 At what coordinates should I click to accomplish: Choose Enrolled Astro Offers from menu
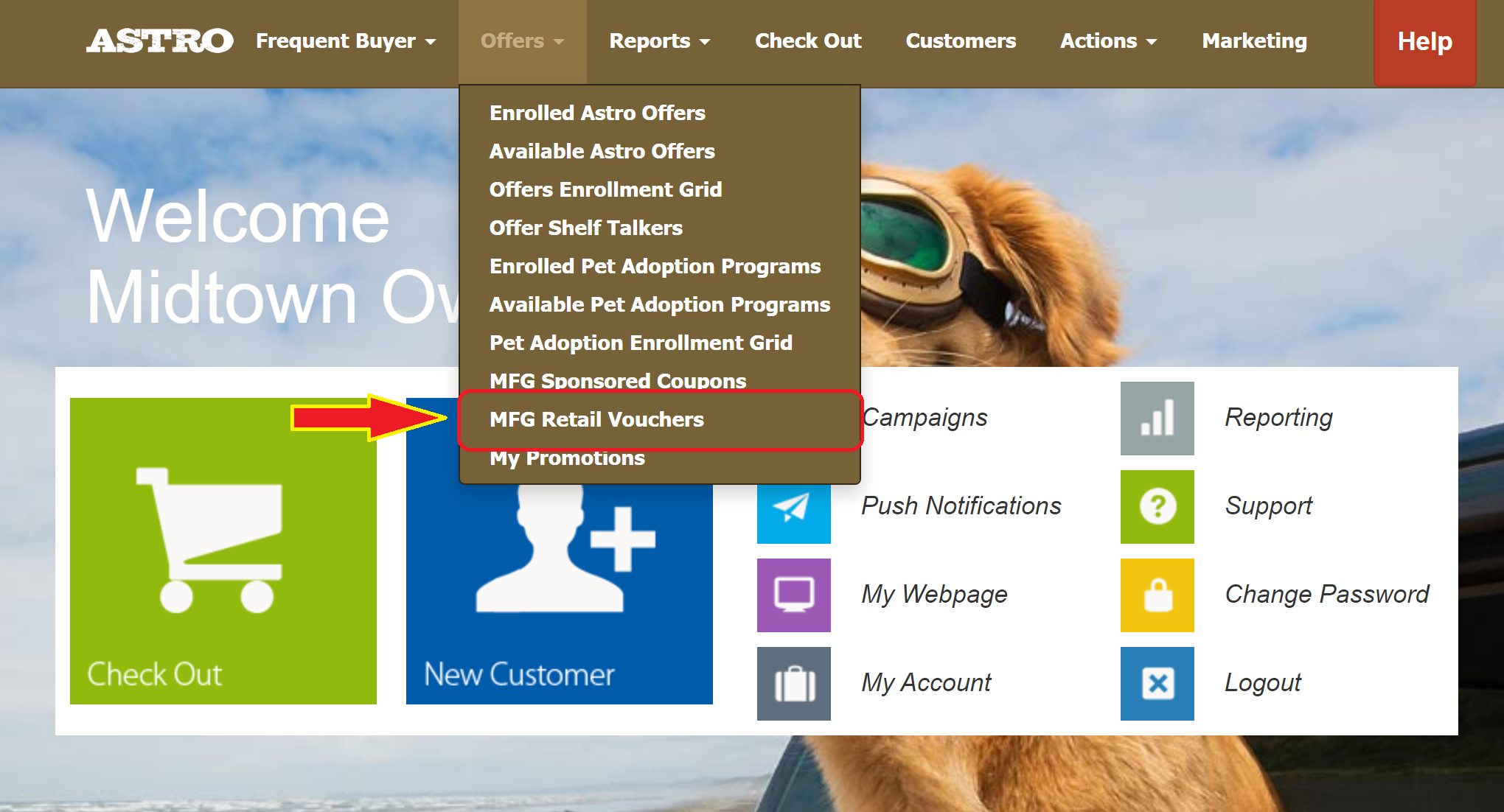(597, 113)
